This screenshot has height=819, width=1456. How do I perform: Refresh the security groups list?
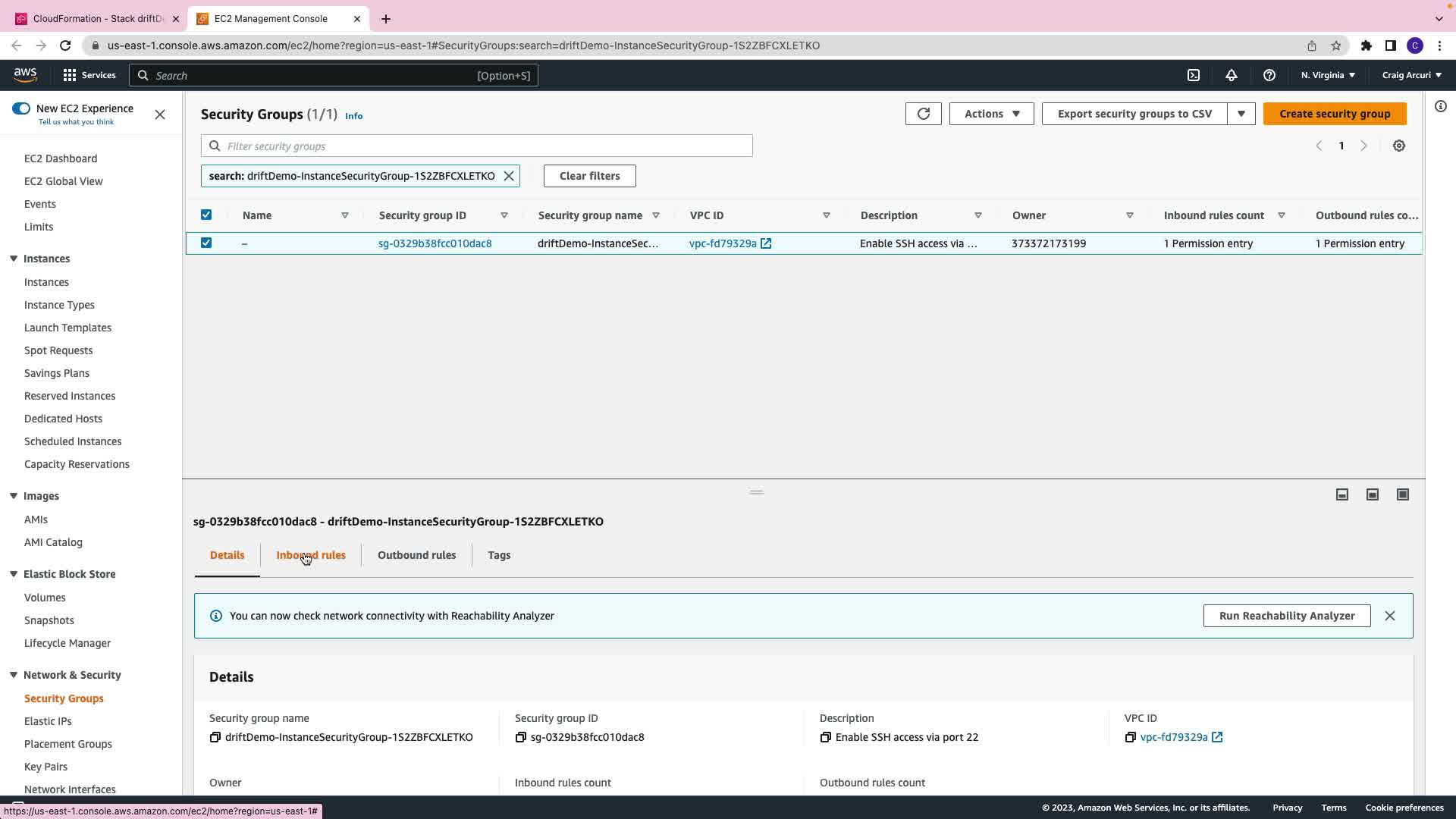[923, 114]
